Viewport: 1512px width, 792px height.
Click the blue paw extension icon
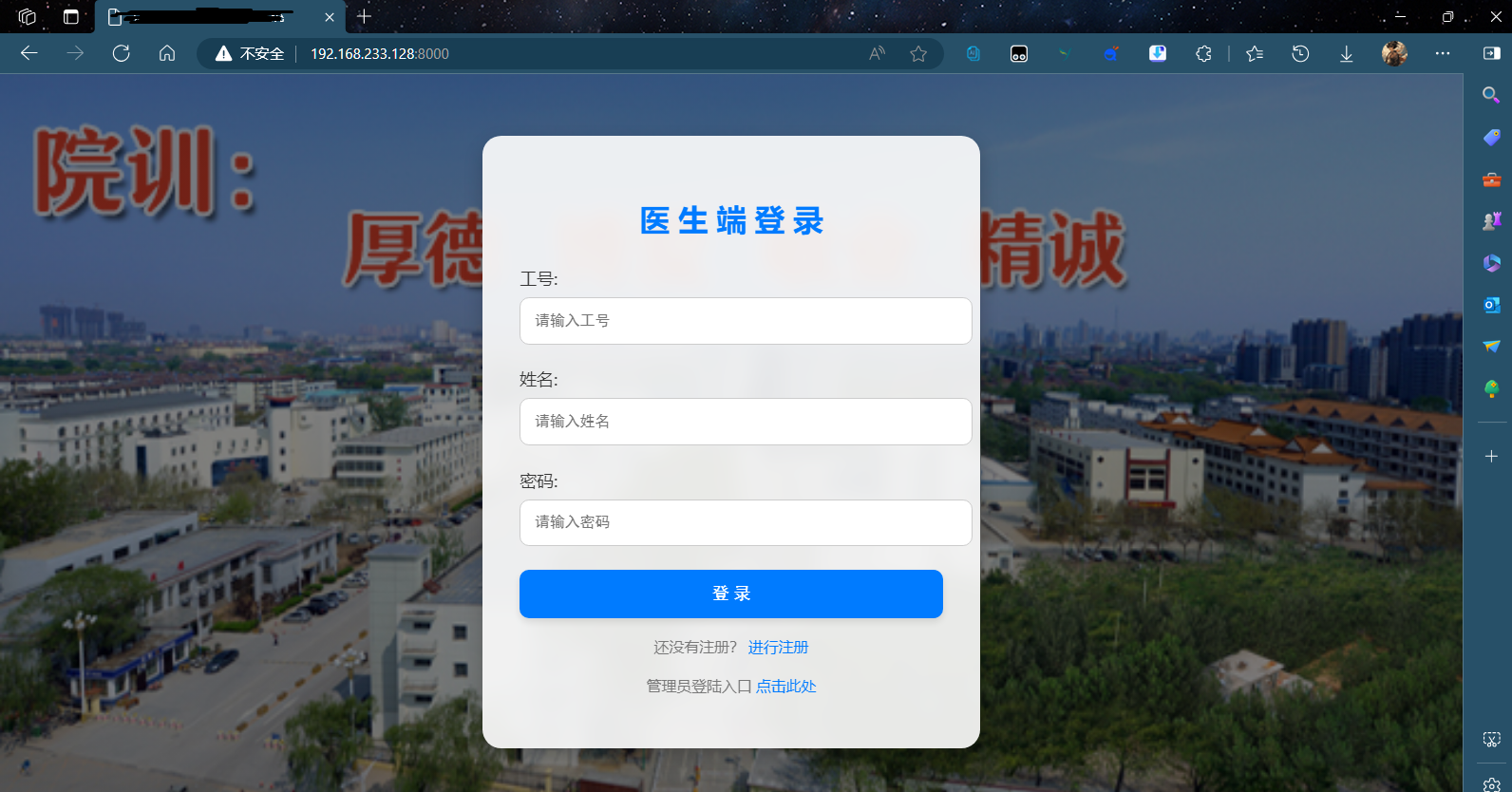[x=1111, y=54]
